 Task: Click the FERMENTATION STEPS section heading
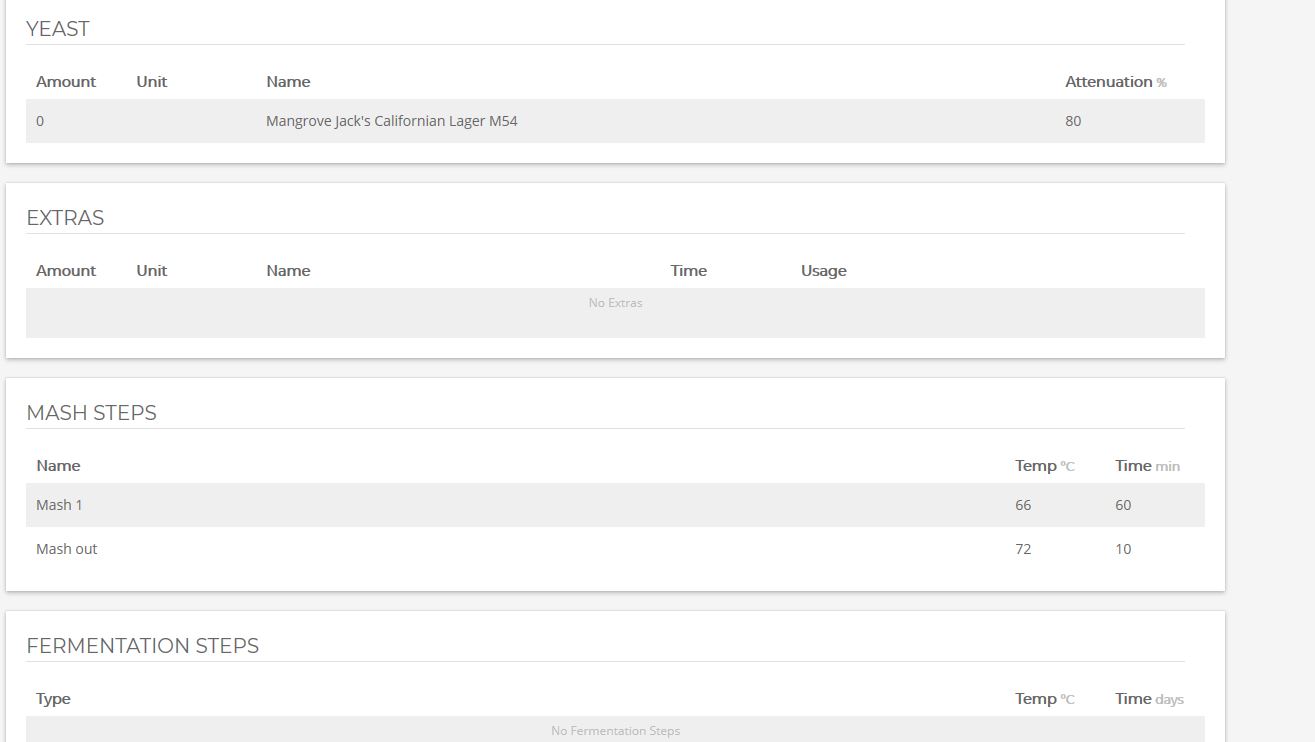pos(142,646)
